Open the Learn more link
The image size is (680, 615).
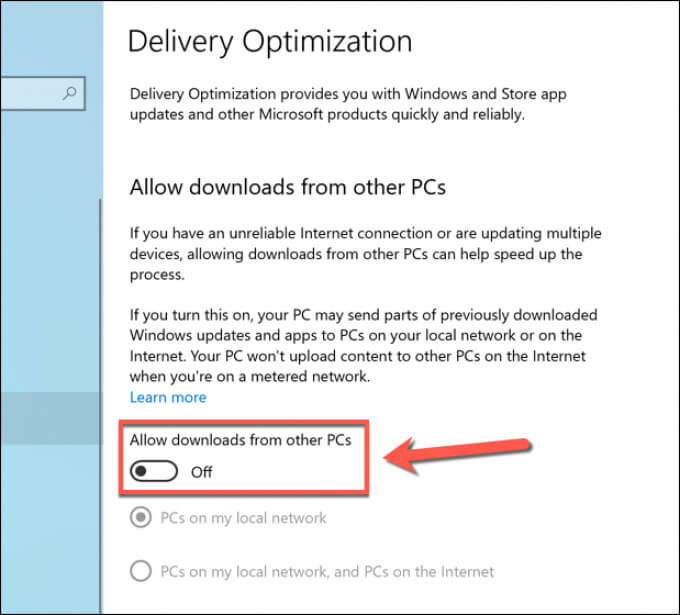168,397
